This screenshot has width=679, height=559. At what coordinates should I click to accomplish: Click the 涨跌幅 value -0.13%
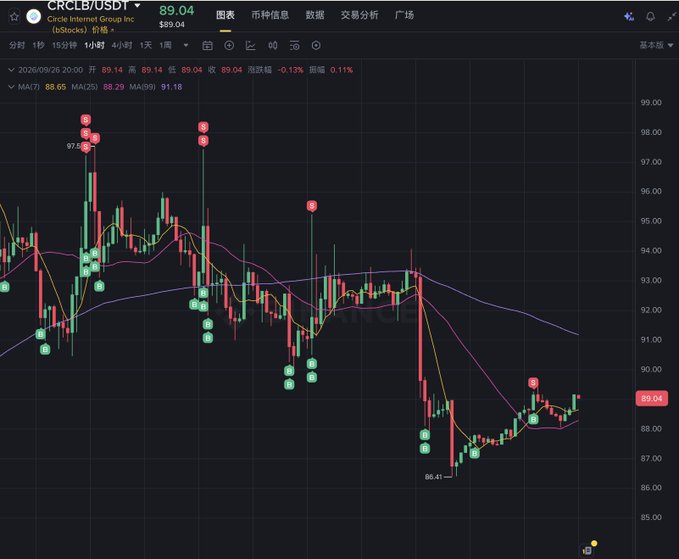(290, 70)
